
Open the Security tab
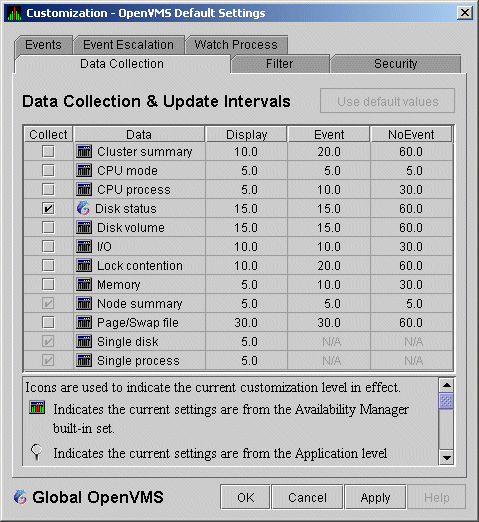click(396, 64)
